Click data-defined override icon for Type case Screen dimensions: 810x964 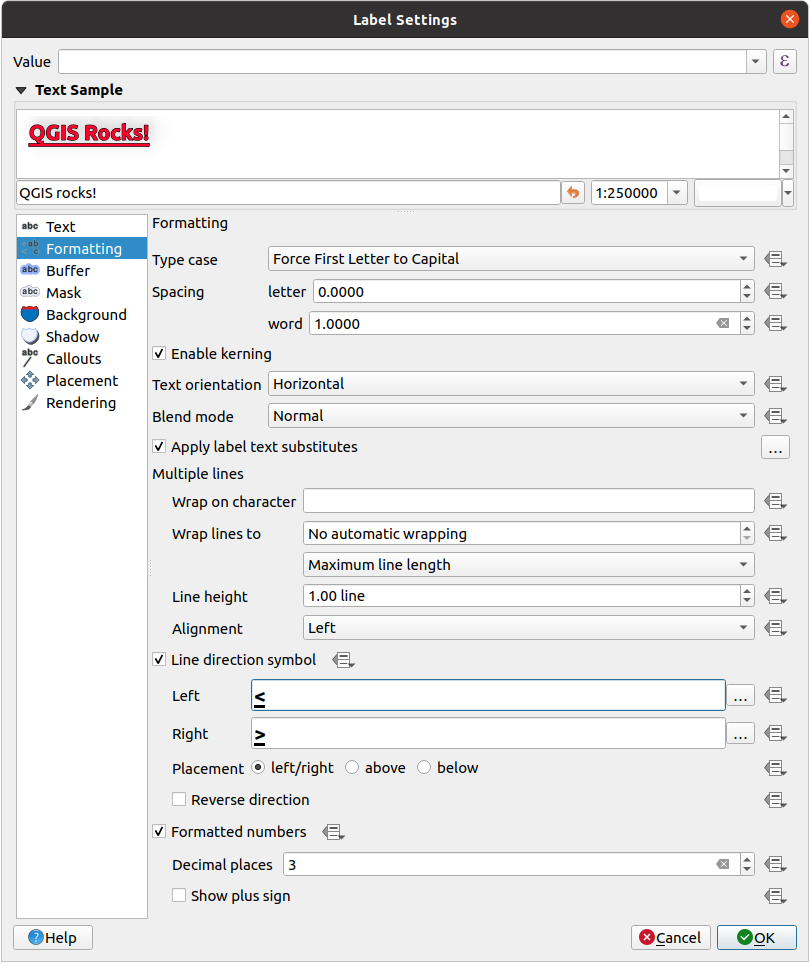pyautogui.click(x=774, y=259)
